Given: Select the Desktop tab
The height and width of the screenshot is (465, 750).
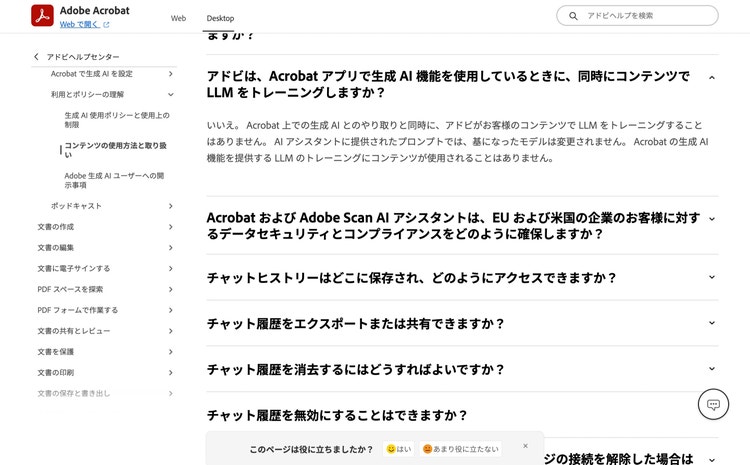Looking at the screenshot, I should pos(220,18).
